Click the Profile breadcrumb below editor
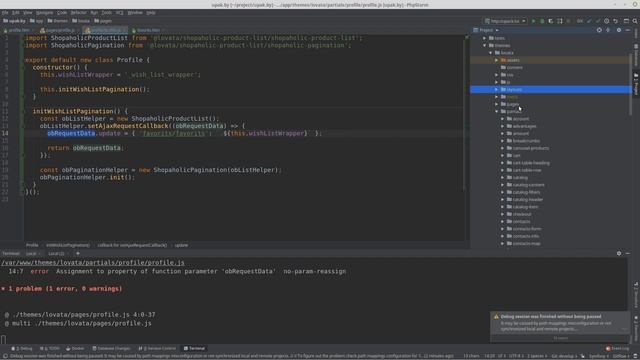The image size is (640, 360). pyautogui.click(x=32, y=245)
